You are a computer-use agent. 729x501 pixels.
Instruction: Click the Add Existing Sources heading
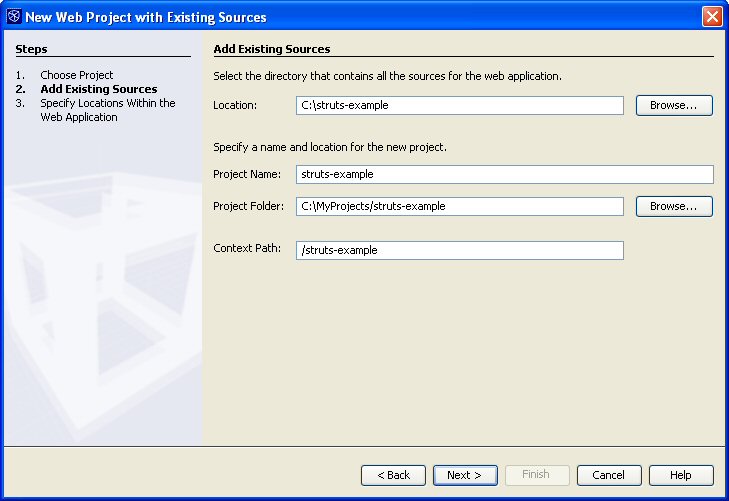pyautogui.click(x=272, y=49)
